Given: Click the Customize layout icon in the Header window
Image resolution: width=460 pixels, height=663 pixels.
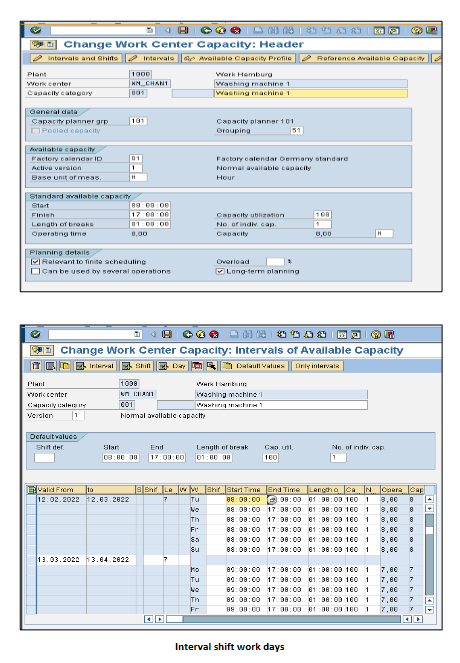Looking at the screenshot, I should point(431,30).
